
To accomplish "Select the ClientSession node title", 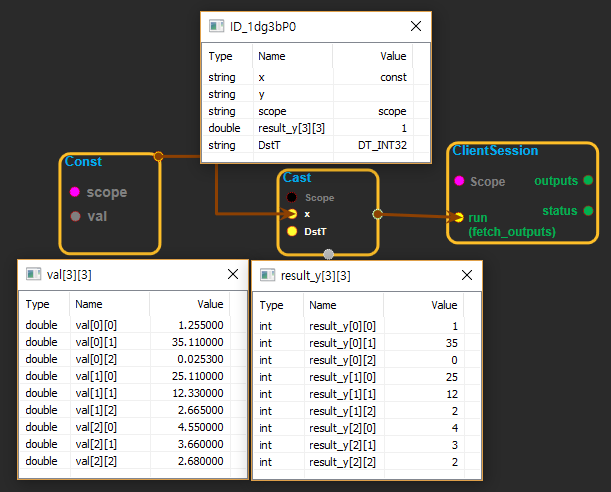I will 495,151.
